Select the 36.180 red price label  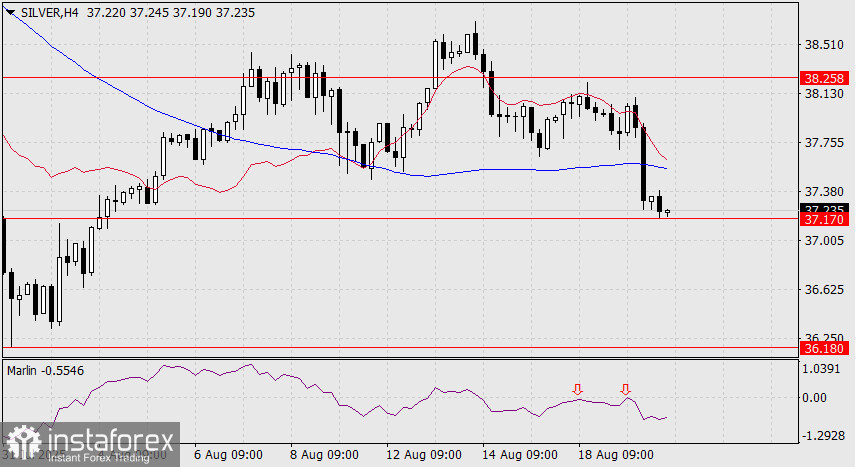tap(824, 348)
